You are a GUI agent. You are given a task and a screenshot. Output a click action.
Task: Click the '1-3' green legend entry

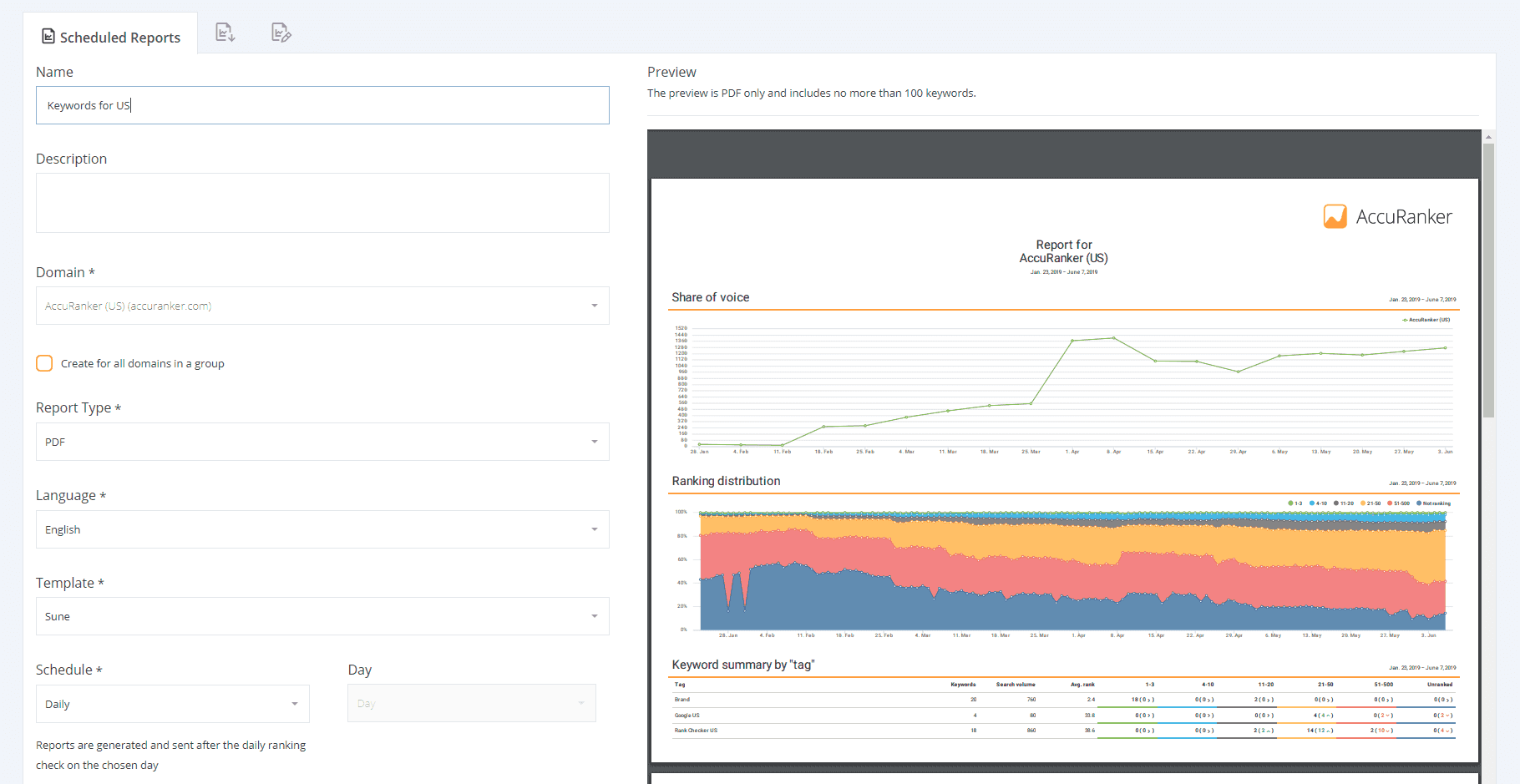tap(1295, 503)
